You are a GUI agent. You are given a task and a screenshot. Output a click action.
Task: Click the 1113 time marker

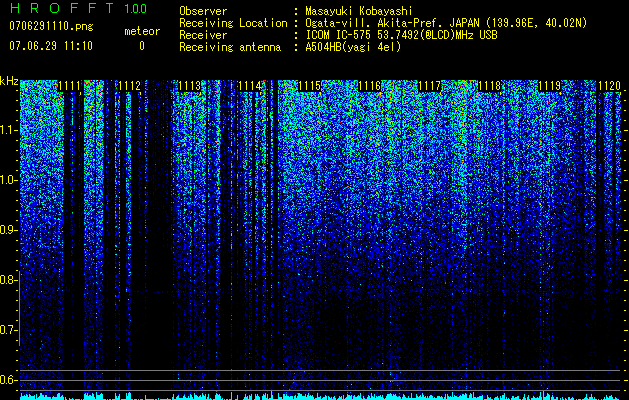click(189, 86)
